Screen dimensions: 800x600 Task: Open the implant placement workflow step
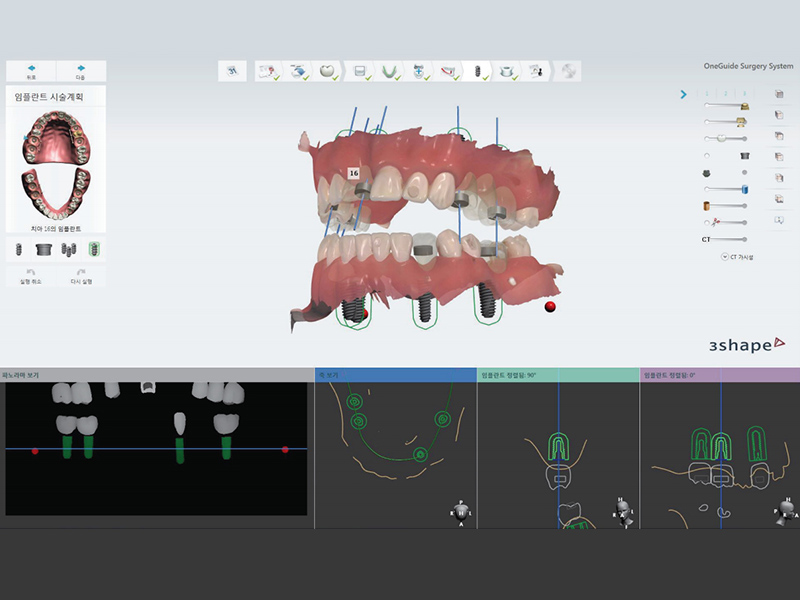coord(477,71)
